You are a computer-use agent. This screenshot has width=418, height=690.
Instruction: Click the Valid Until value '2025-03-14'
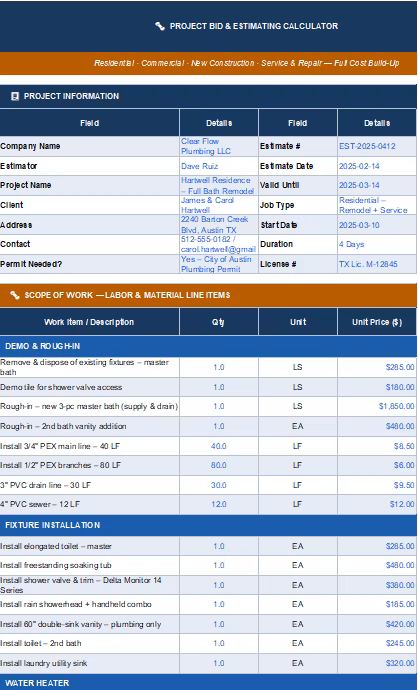pos(359,185)
